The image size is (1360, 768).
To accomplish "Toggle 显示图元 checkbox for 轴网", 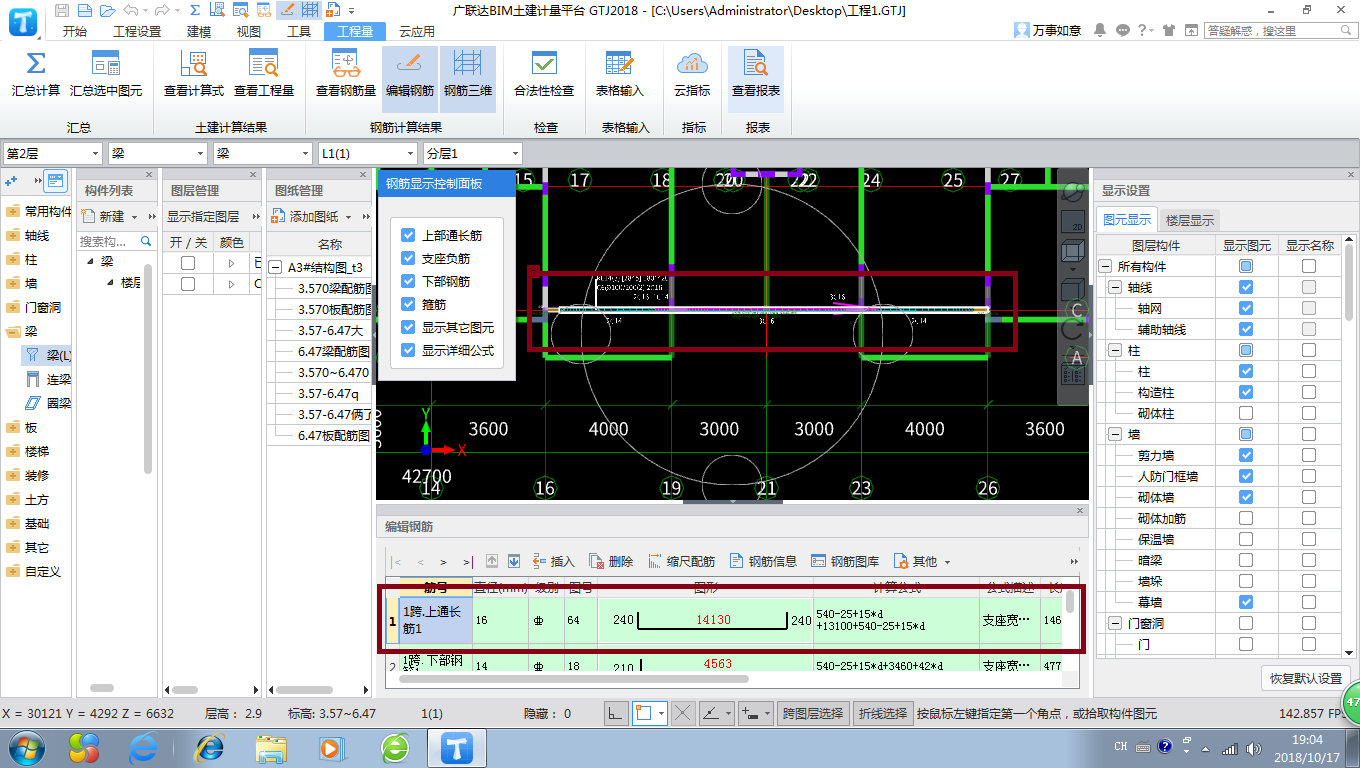I will click(x=1246, y=308).
